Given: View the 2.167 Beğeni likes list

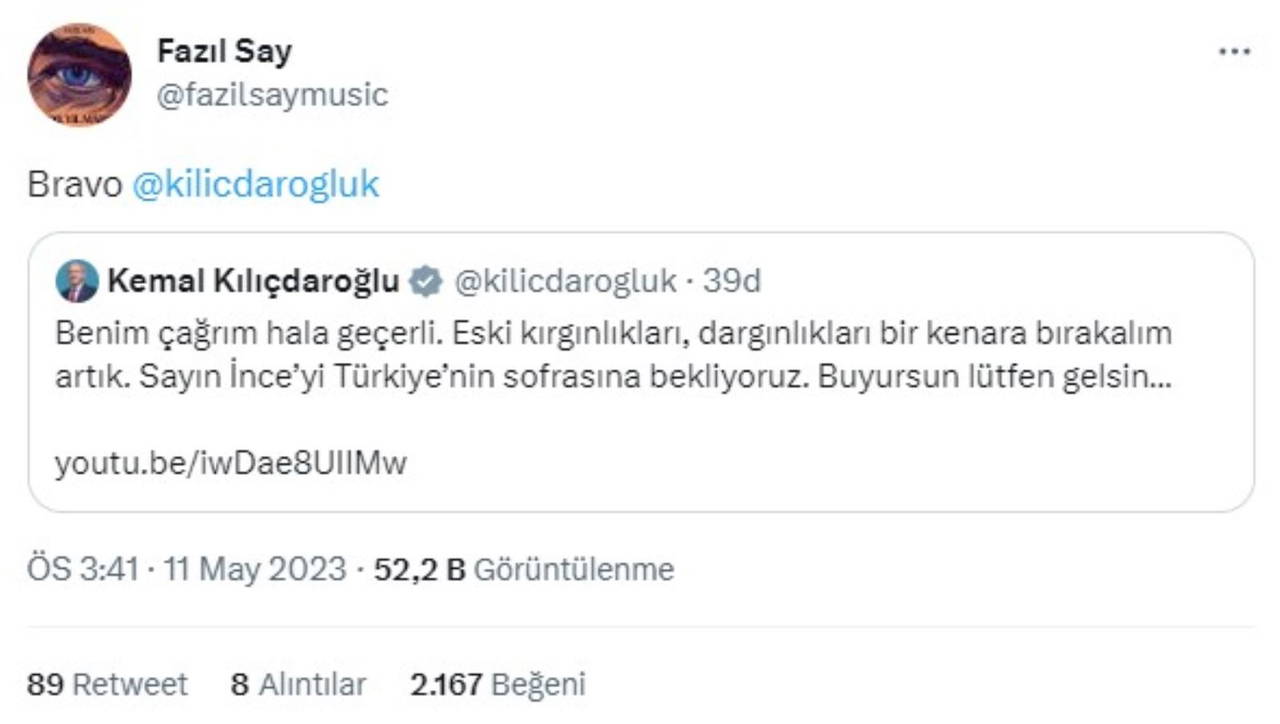Looking at the screenshot, I should [497, 684].
